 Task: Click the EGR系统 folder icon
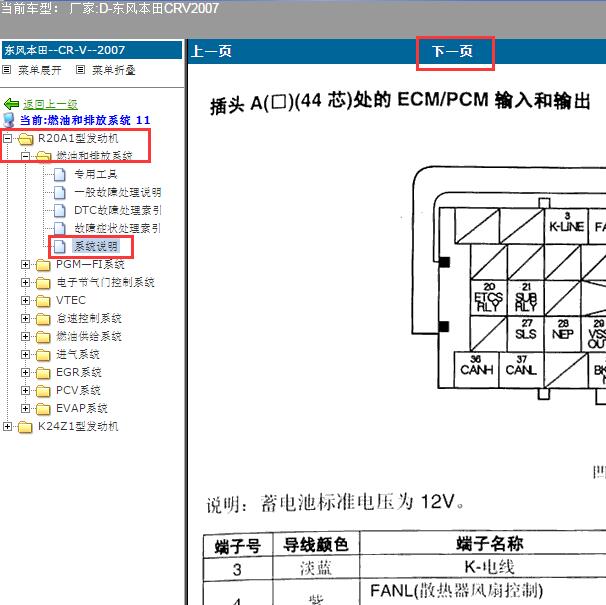click(43, 373)
